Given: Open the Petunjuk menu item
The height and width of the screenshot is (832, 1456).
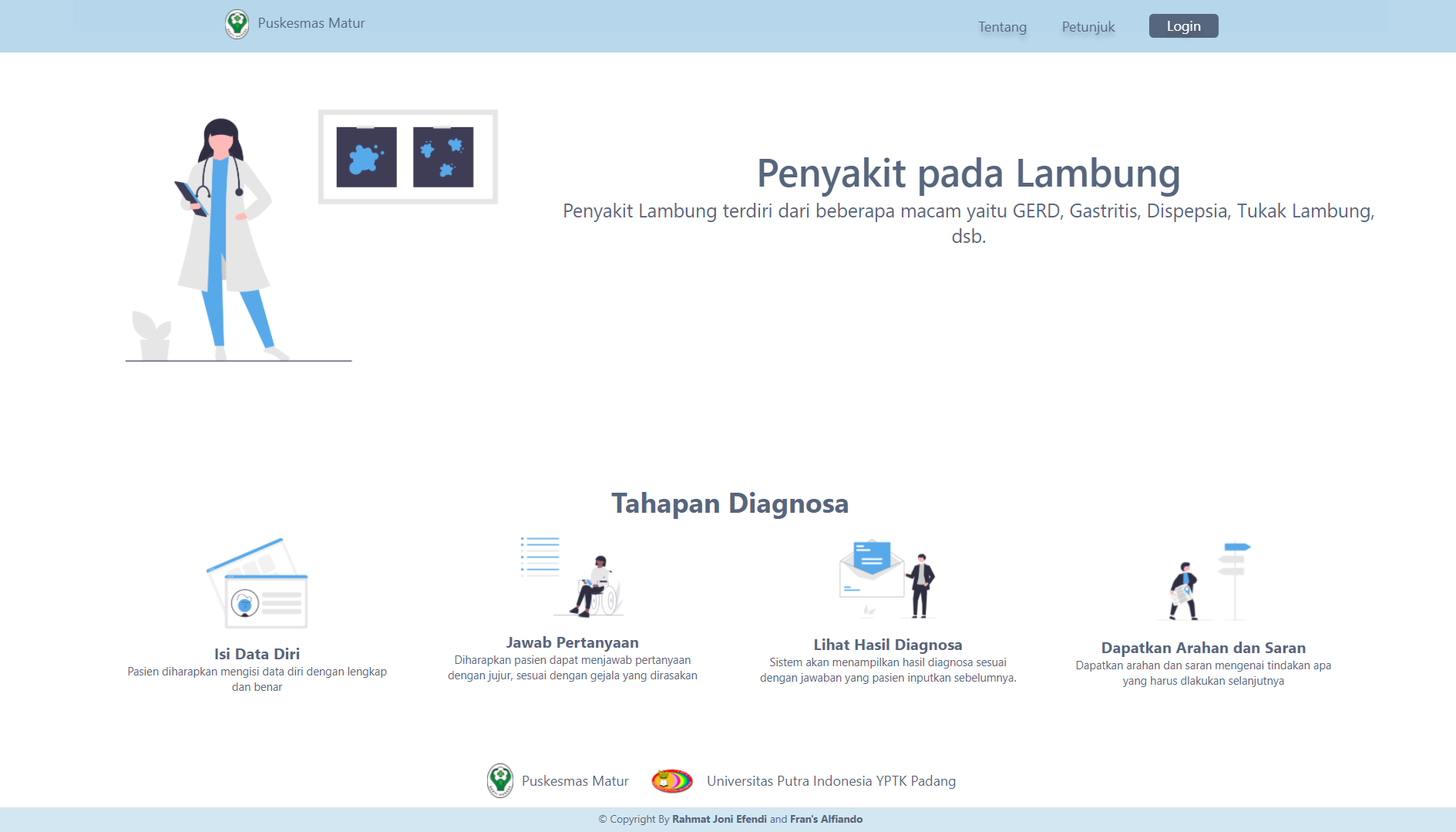Looking at the screenshot, I should tap(1088, 27).
